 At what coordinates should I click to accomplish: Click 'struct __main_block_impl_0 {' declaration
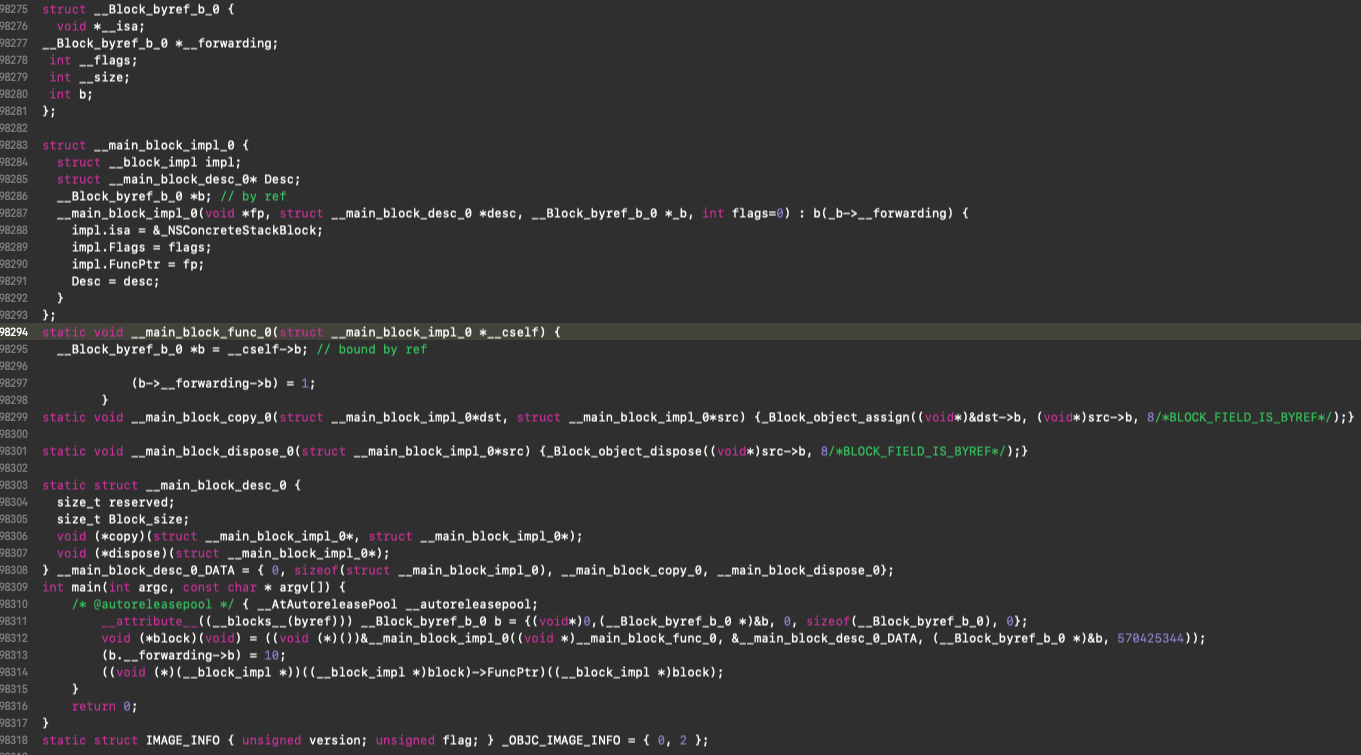(145, 145)
